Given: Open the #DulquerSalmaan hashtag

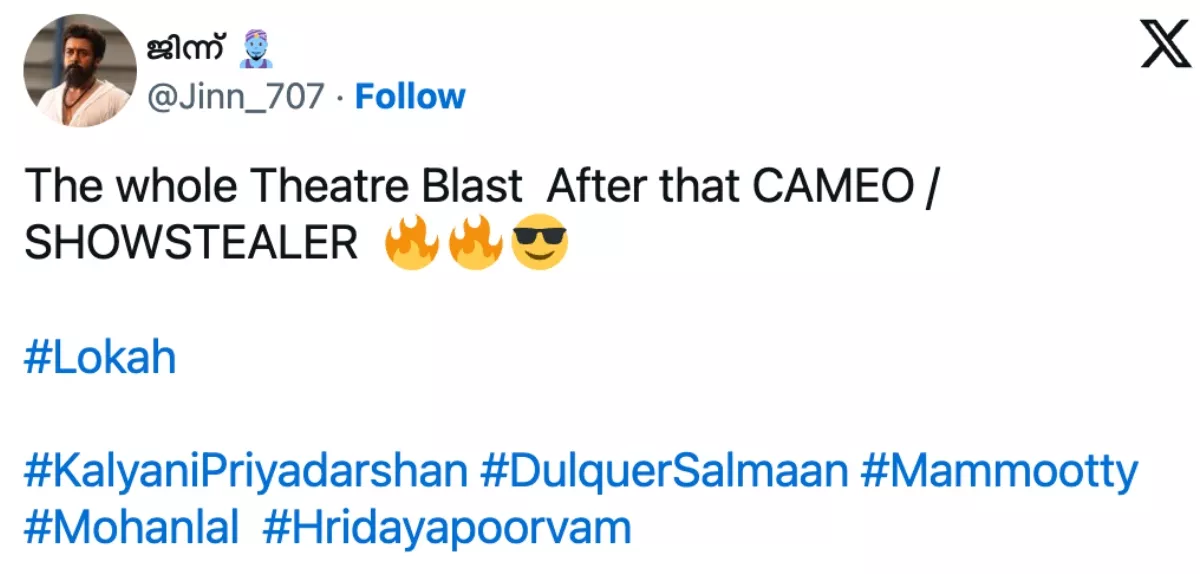Looking at the screenshot, I should click(x=664, y=472).
